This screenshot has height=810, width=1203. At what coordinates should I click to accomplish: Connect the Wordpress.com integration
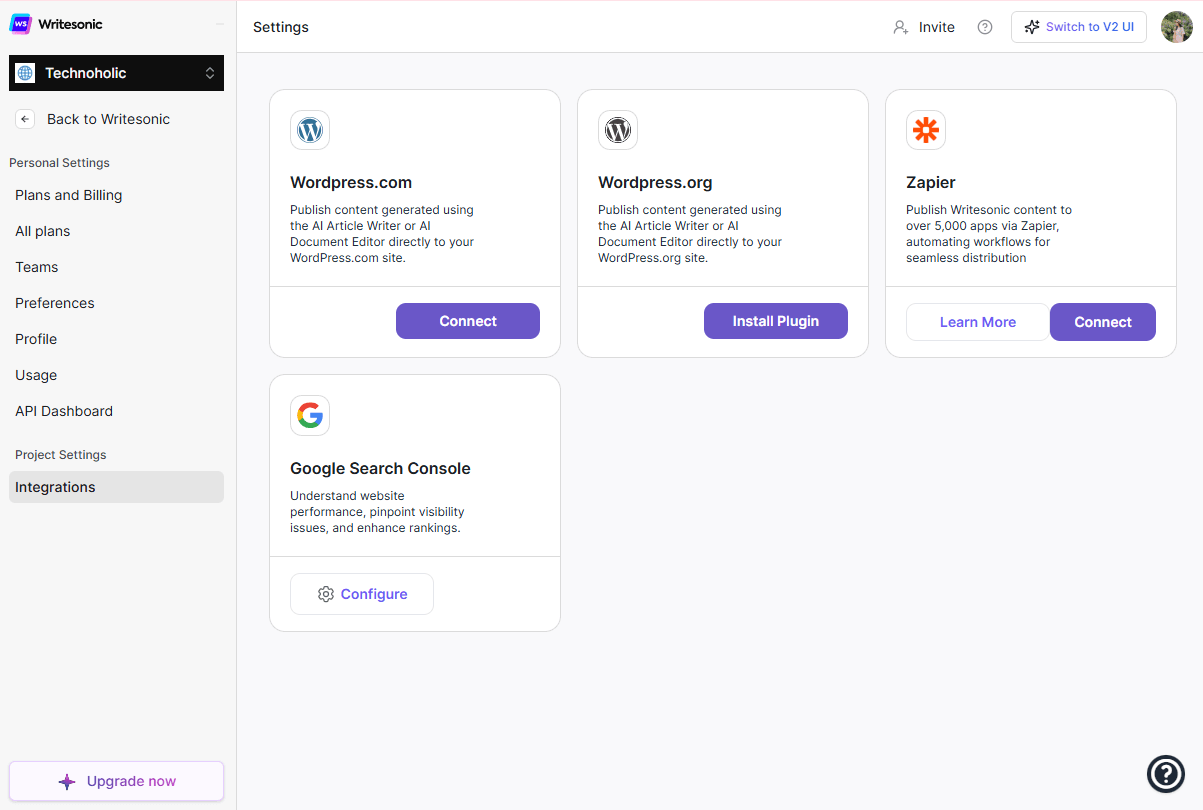click(x=467, y=321)
